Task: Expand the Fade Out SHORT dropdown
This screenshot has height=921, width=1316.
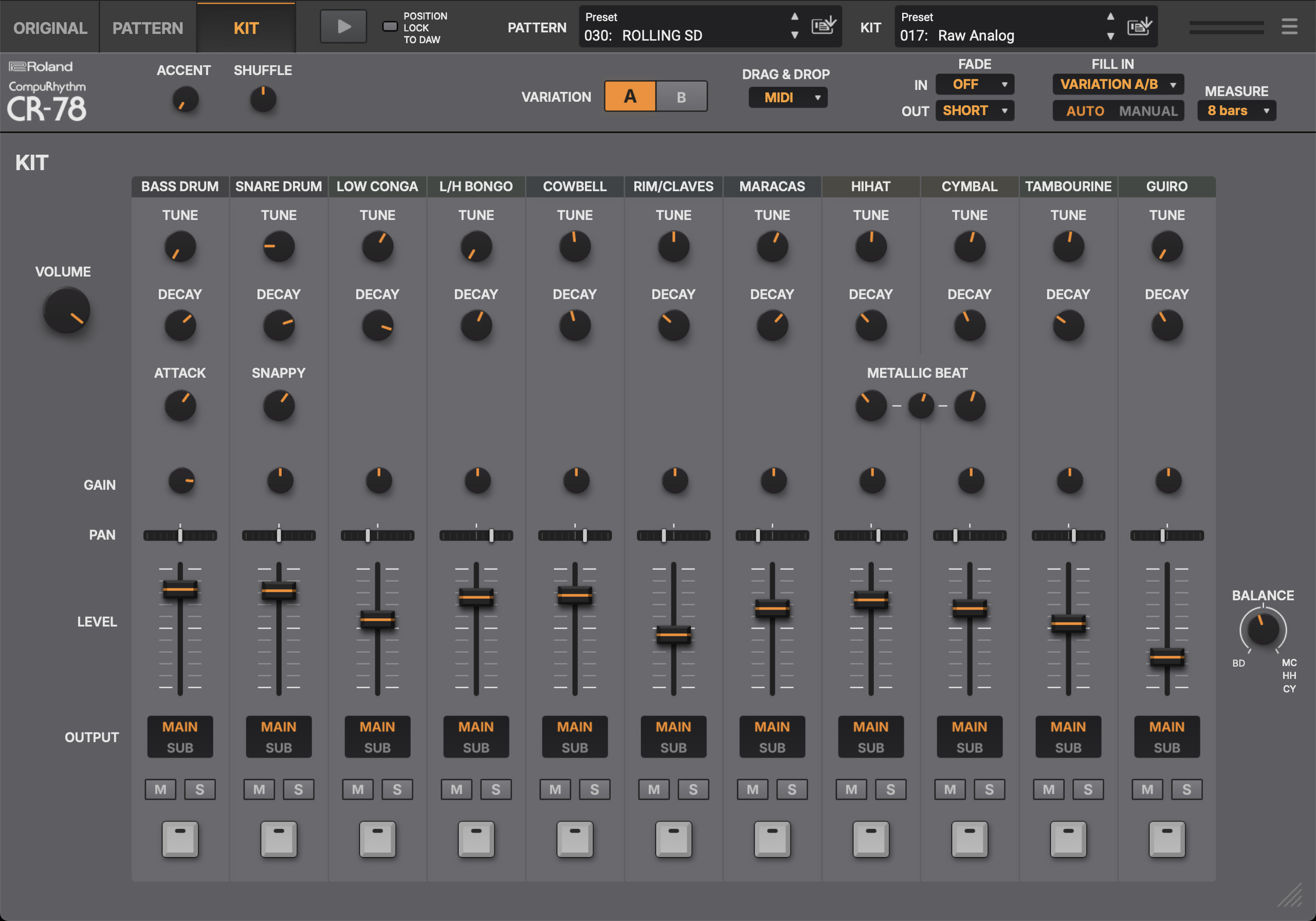Action: coord(974,110)
